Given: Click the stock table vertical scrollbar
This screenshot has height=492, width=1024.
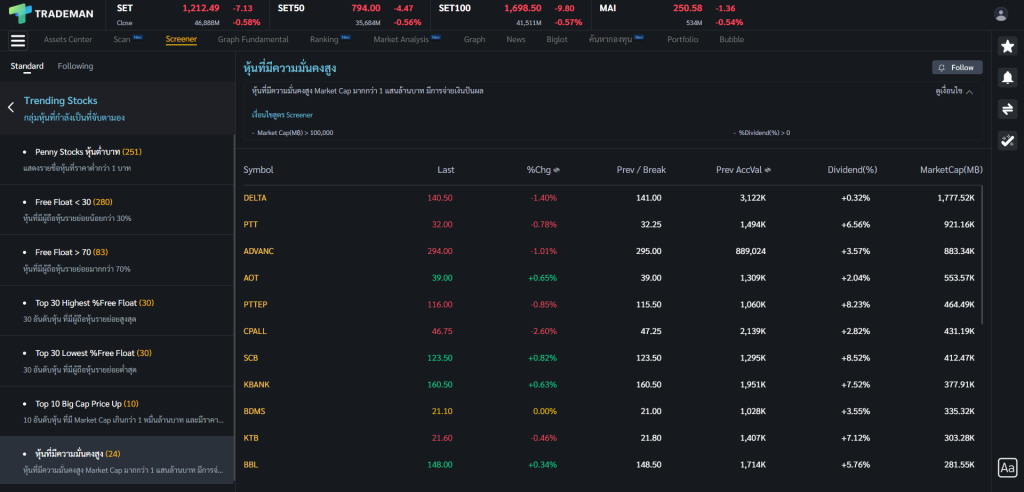Looking at the screenshot, I should click(984, 250).
